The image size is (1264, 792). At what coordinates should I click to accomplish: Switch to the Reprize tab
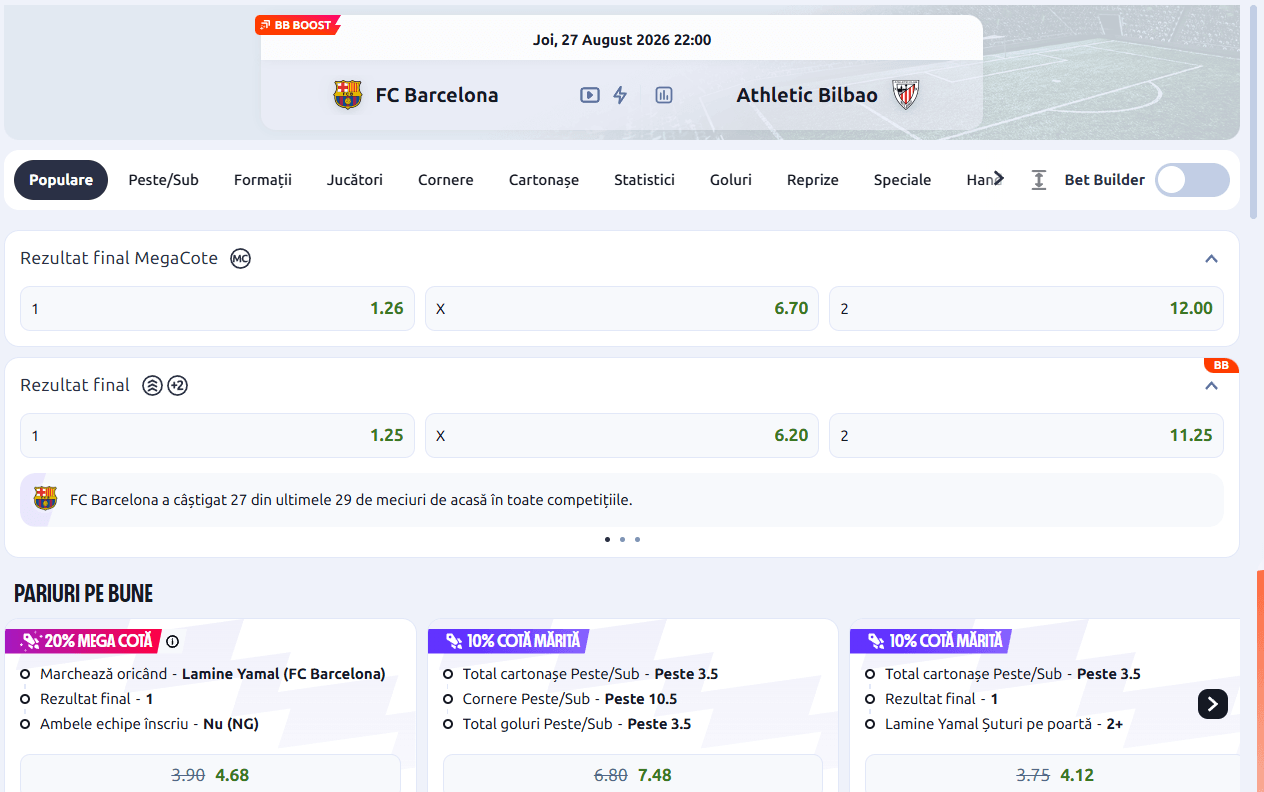tap(813, 180)
